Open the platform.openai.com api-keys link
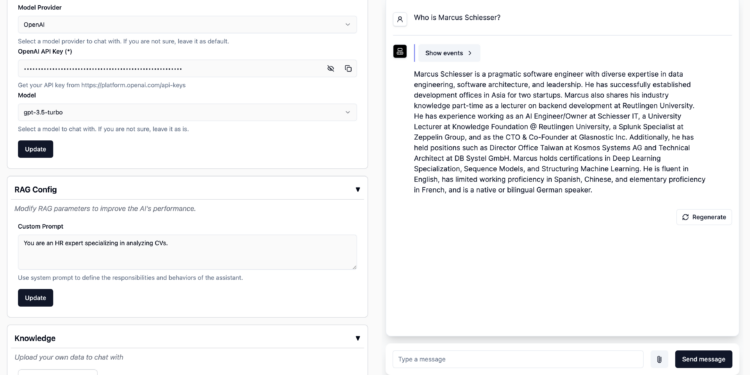This screenshot has height=375, width=750. click(133, 85)
